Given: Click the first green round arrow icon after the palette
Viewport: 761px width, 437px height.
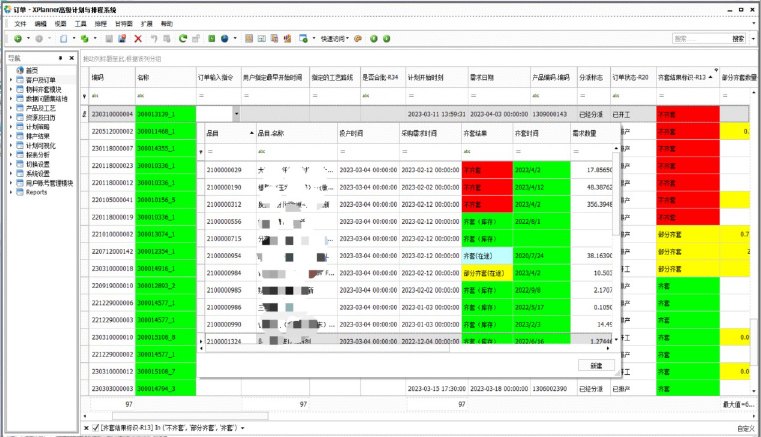Looking at the screenshot, I should 374,39.
